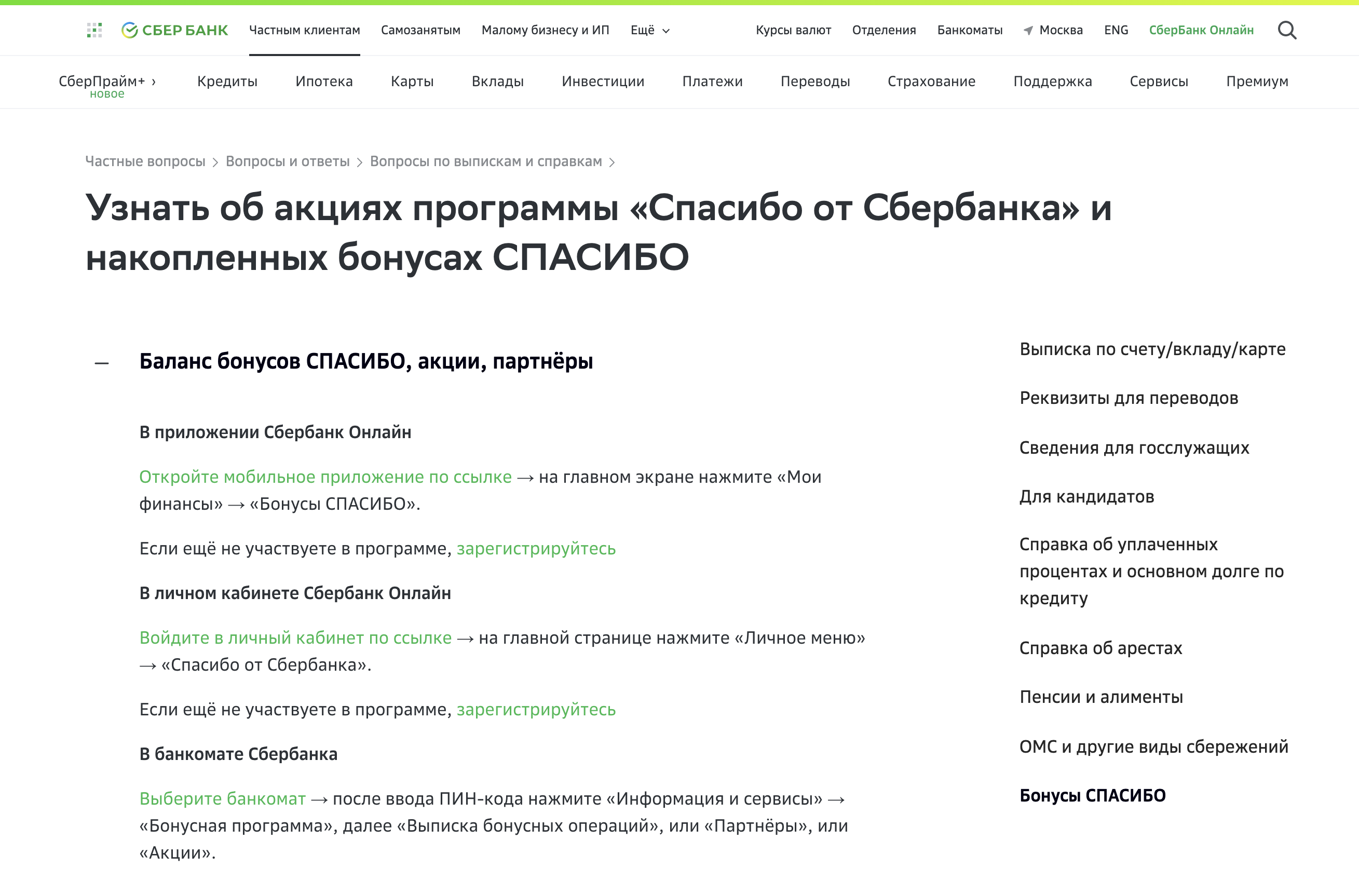Click Москва city selector
1359x896 pixels.
pyautogui.click(x=1061, y=30)
